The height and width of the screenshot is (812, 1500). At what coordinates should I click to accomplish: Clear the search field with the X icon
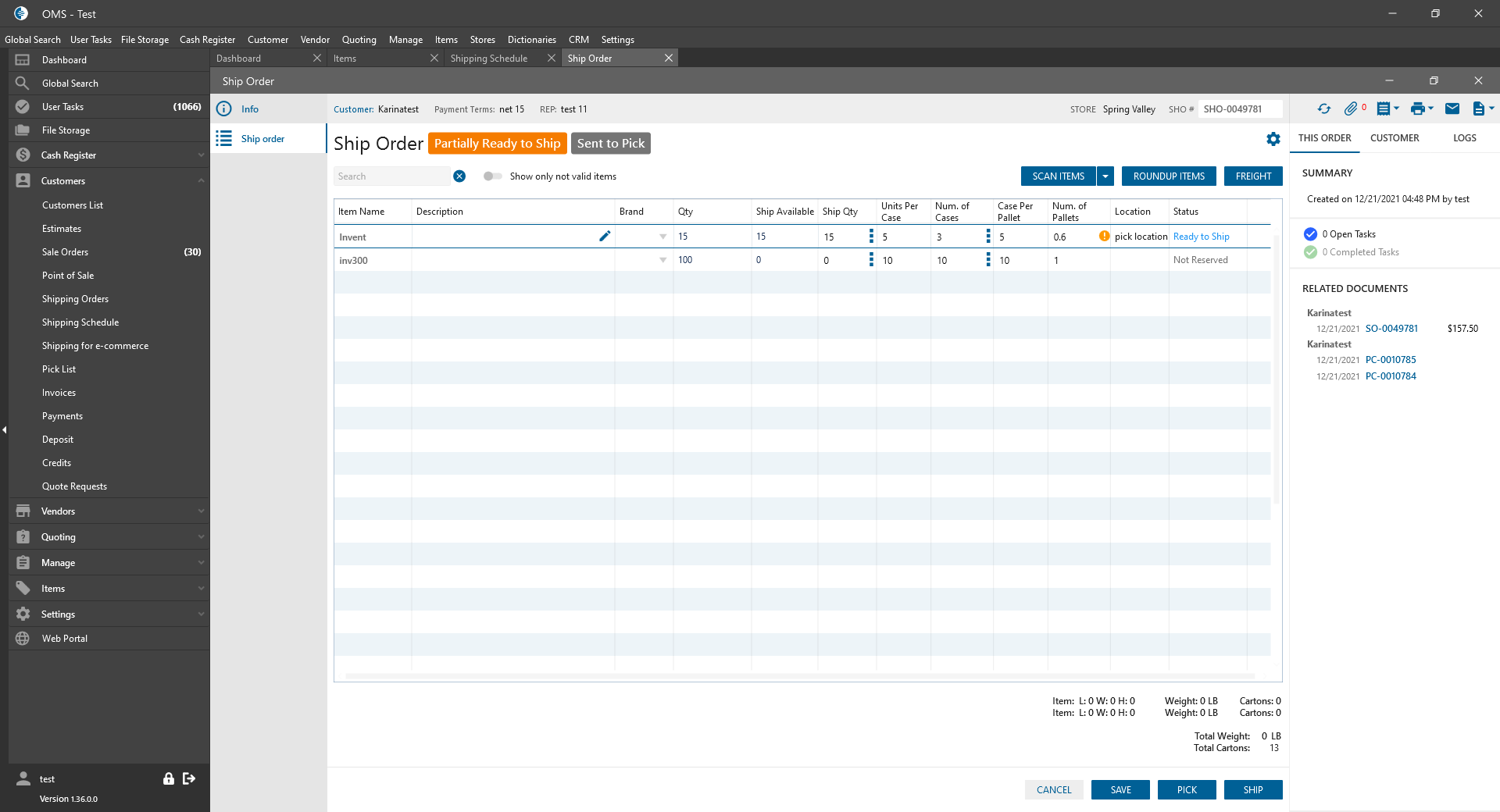pos(459,176)
